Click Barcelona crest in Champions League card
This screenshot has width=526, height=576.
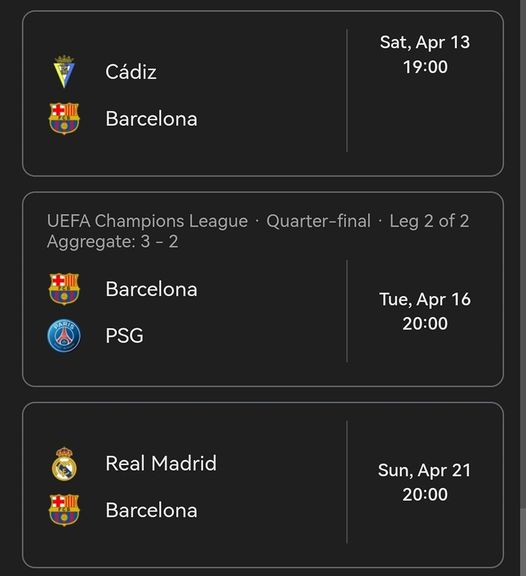point(64,289)
